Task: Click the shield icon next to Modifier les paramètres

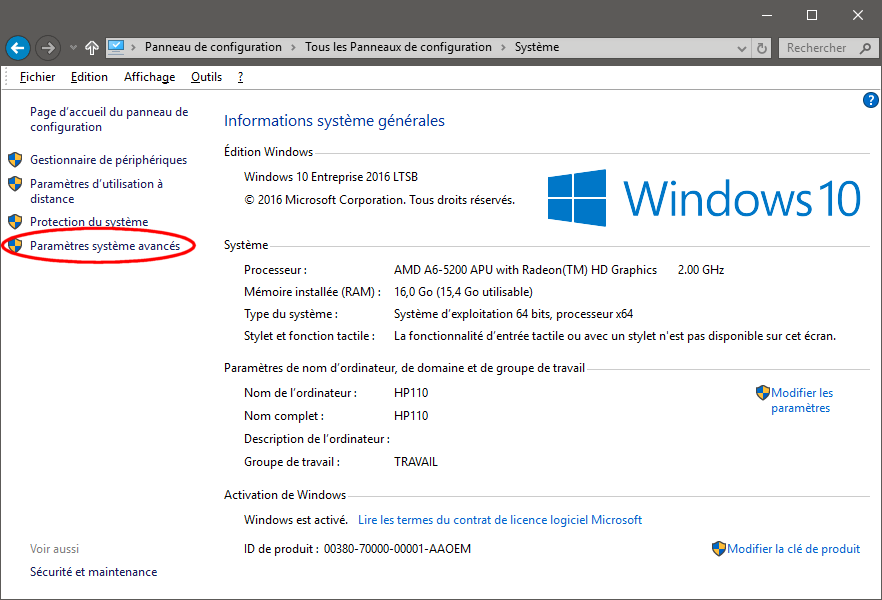Action: (x=763, y=393)
